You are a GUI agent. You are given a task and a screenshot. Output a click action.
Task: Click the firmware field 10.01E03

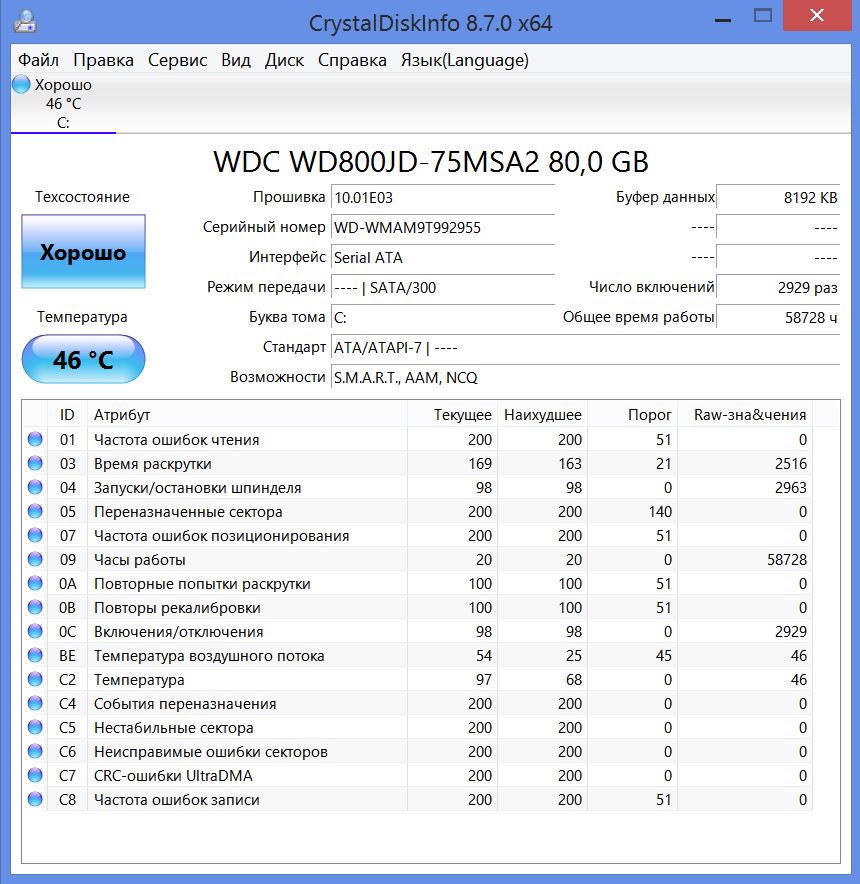(x=443, y=198)
